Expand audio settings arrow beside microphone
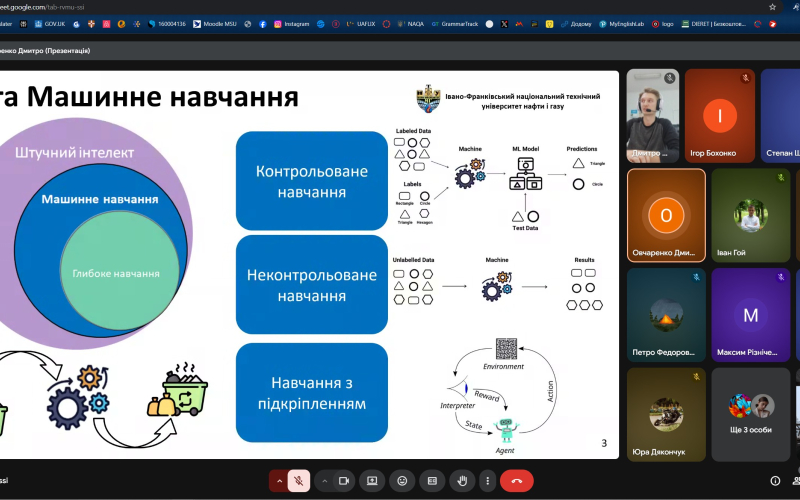800x500 pixels. (279, 481)
